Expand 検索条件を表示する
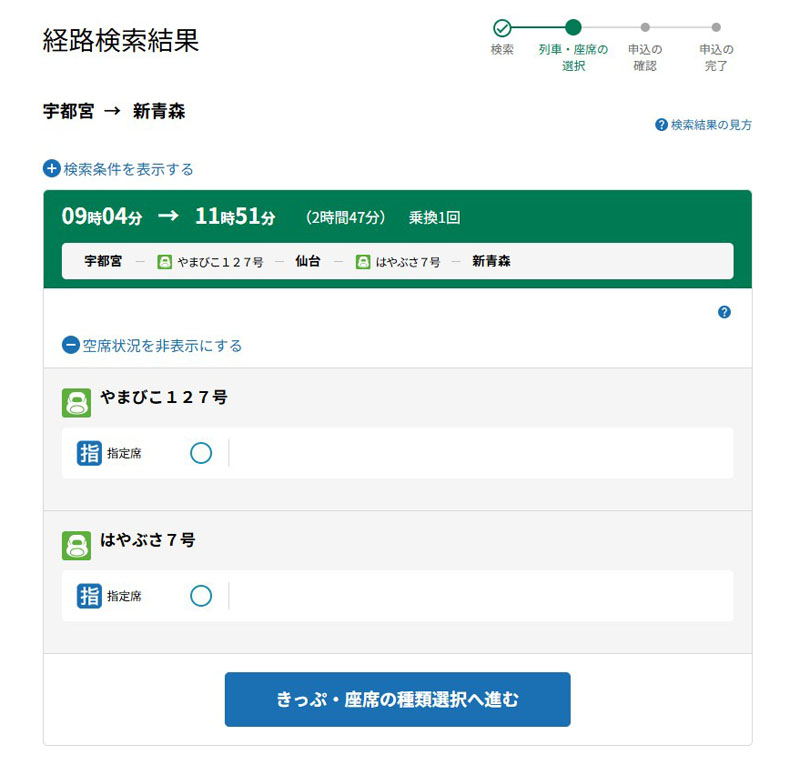 click(x=118, y=169)
